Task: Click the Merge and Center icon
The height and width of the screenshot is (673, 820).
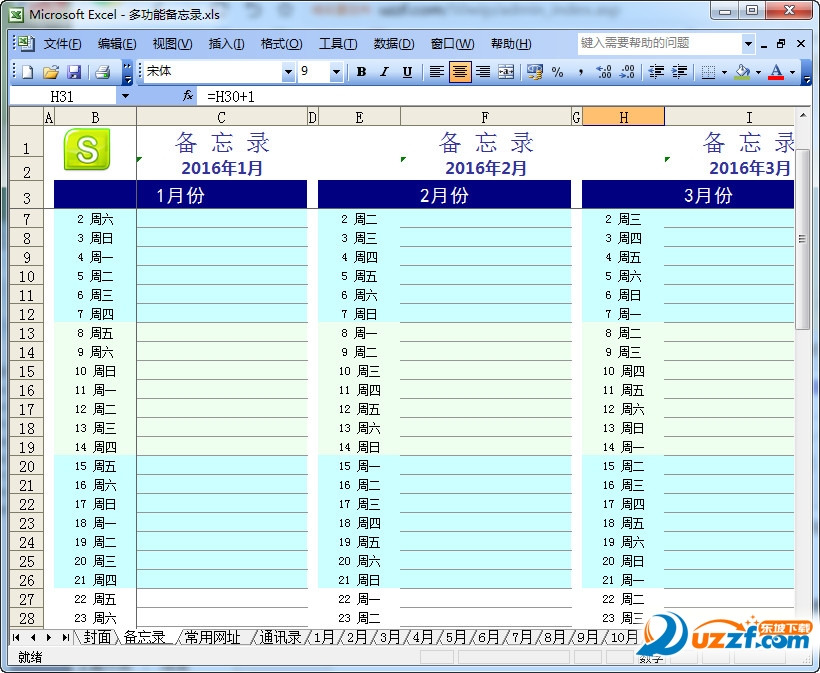Action: [506, 72]
